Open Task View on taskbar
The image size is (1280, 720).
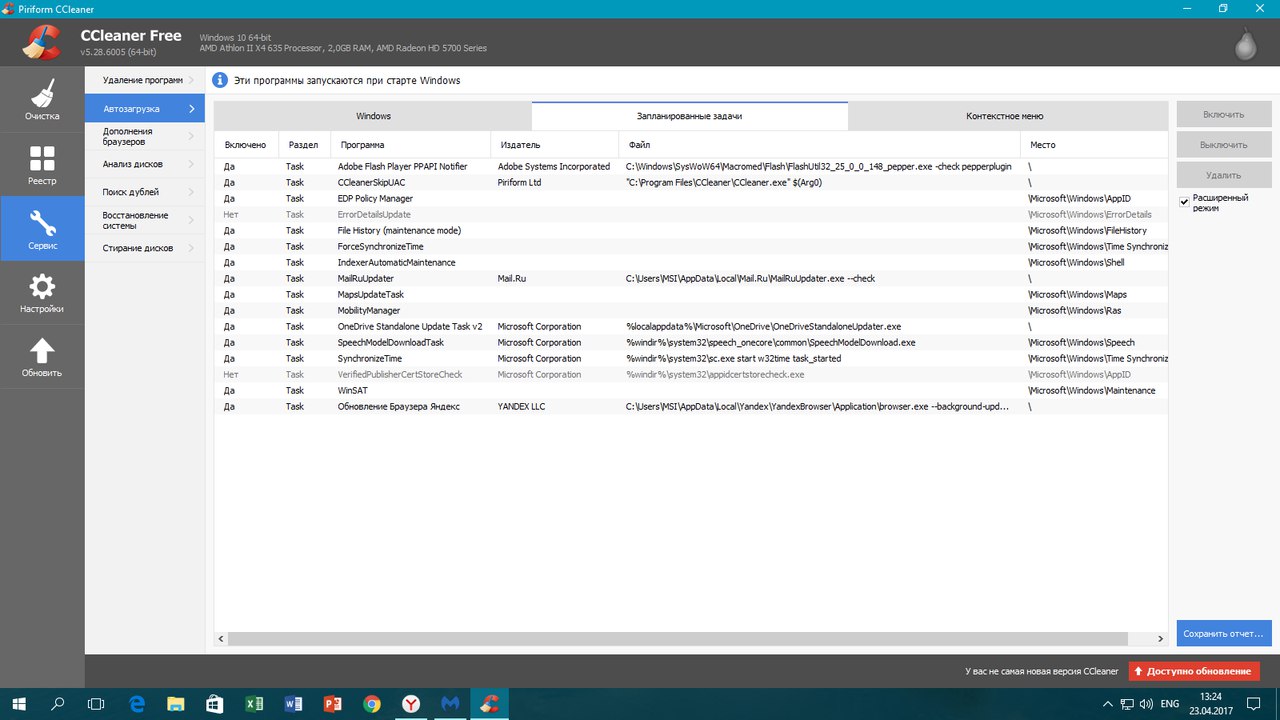pos(96,704)
